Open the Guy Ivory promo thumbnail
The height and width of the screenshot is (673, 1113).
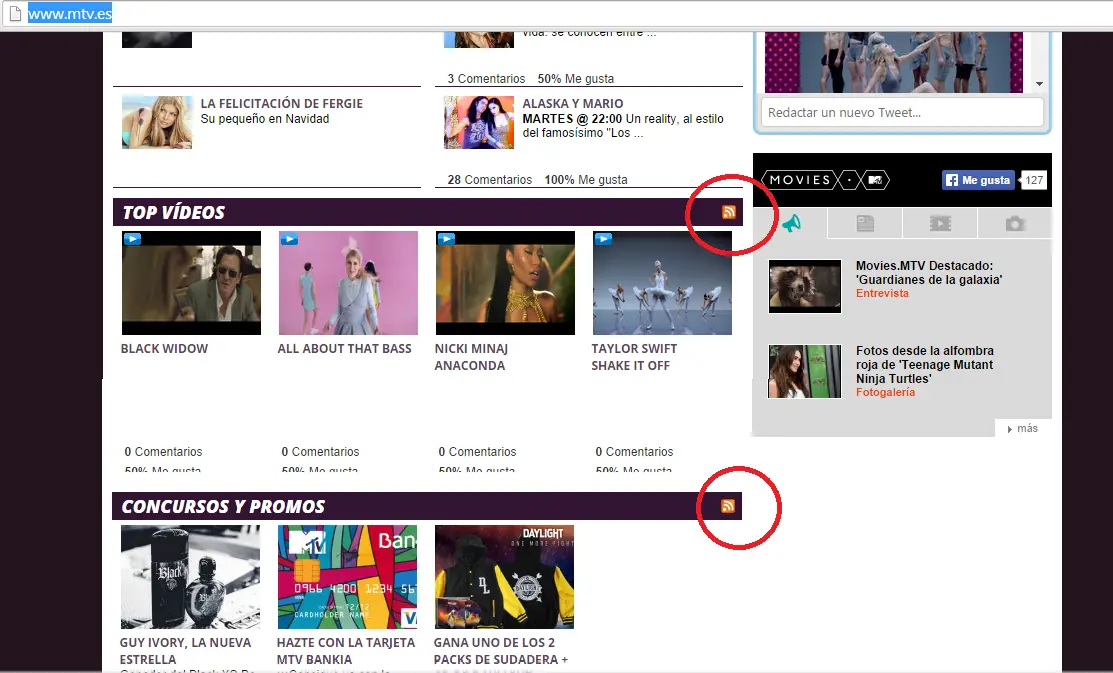pos(190,576)
